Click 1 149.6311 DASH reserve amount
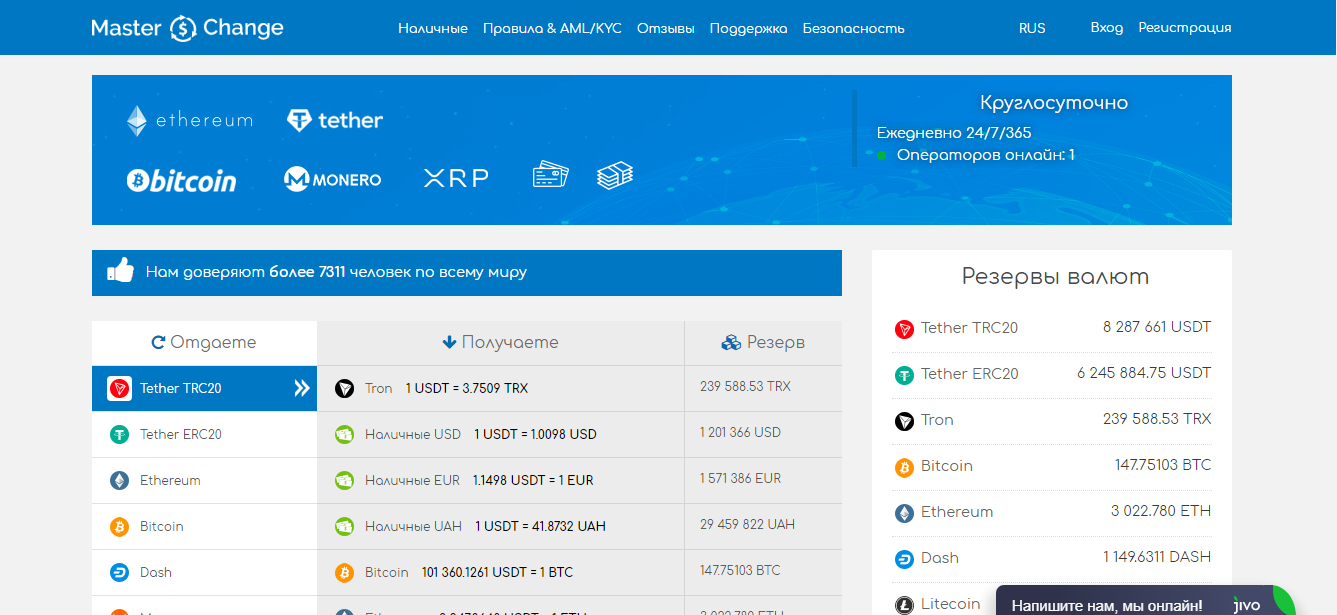1337x615 pixels. coord(1157,557)
